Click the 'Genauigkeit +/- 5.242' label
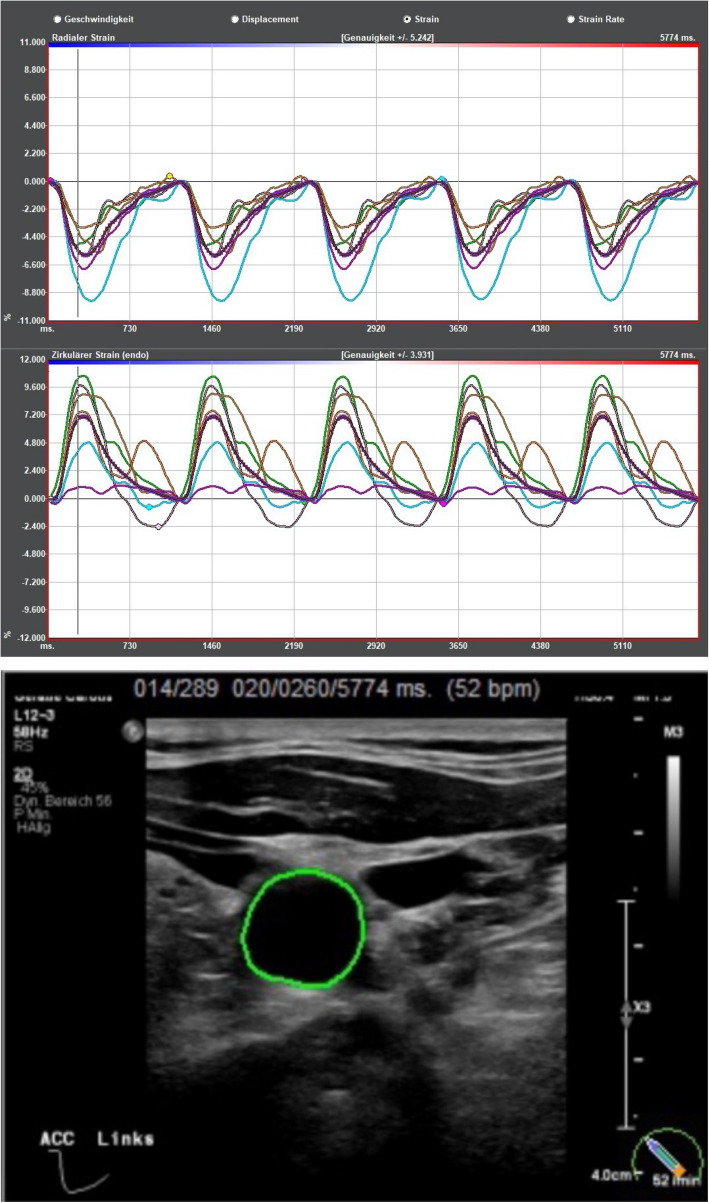709x1203 pixels. (386, 37)
